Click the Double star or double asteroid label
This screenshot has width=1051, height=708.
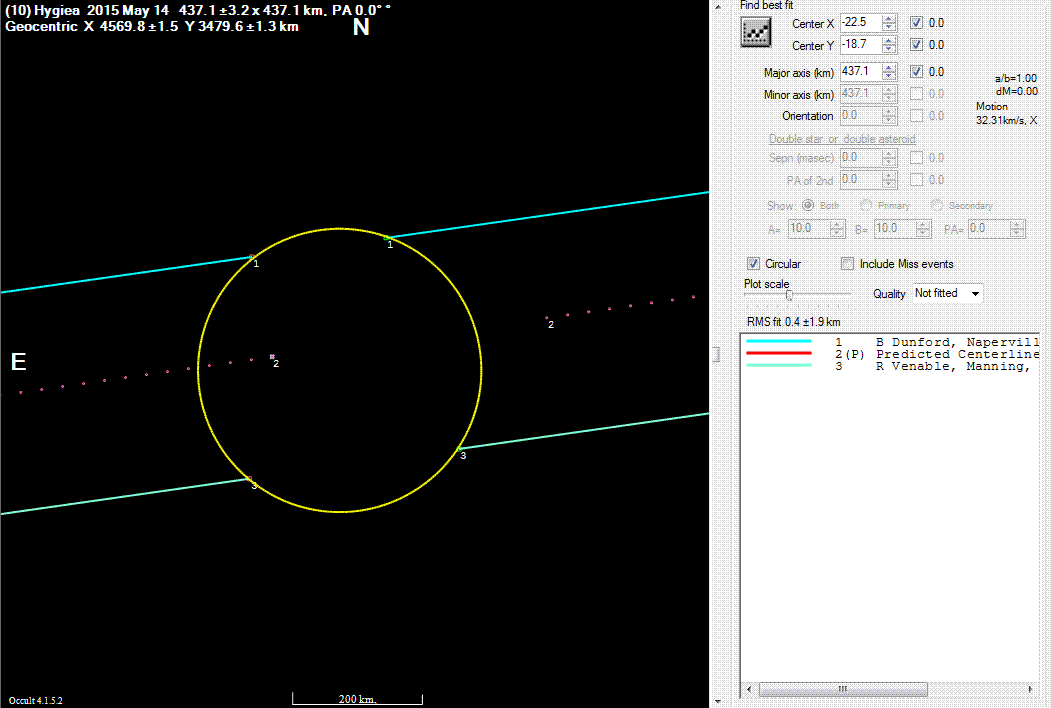tap(842, 139)
